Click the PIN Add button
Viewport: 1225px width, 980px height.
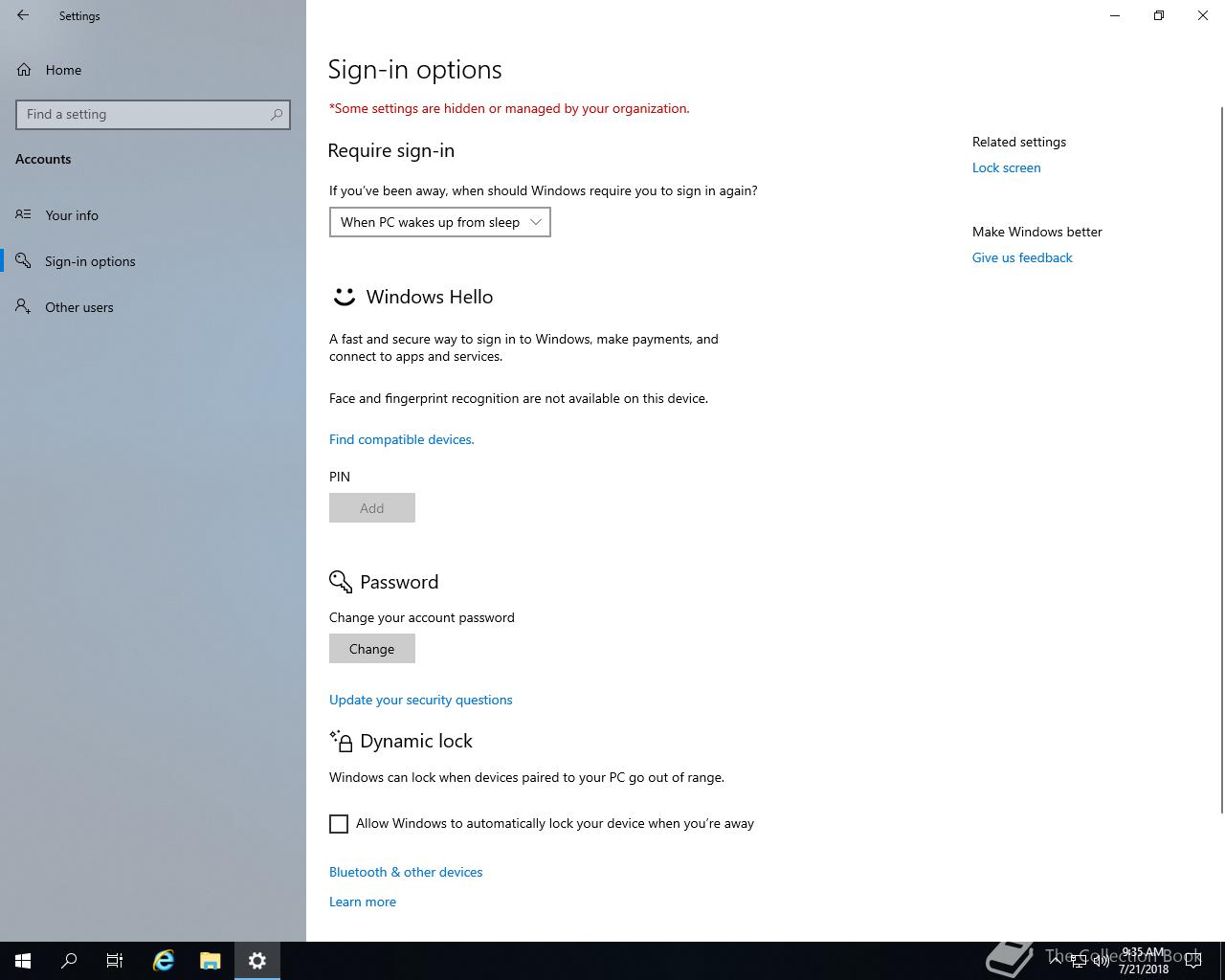[x=372, y=508]
